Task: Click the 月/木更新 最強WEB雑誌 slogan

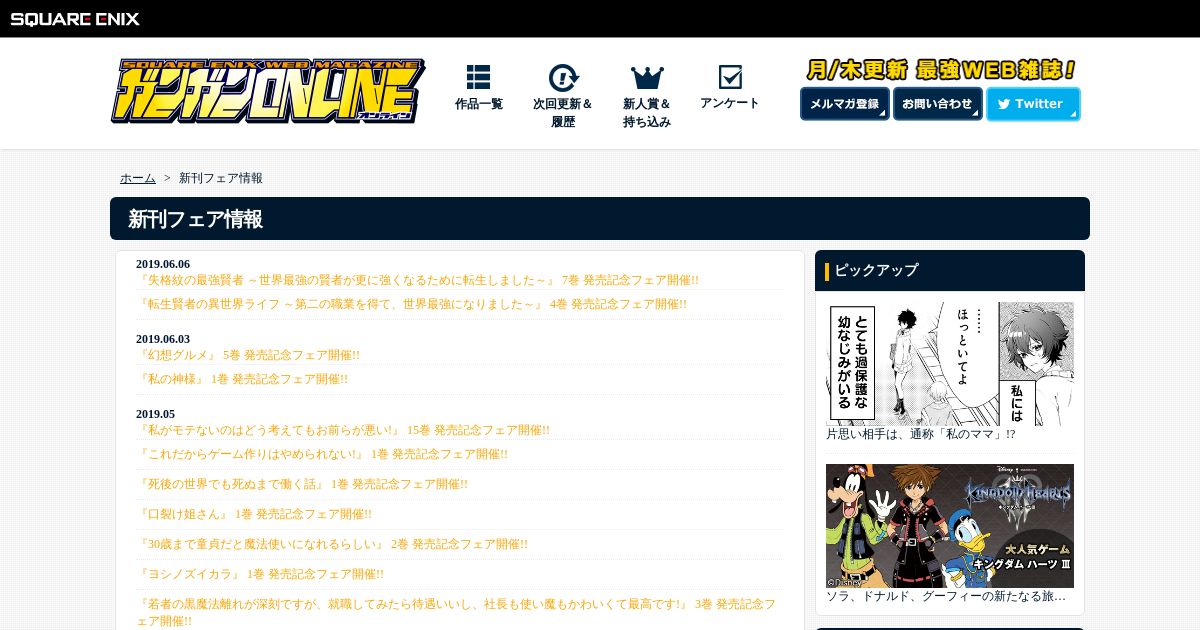Action: coord(941,70)
